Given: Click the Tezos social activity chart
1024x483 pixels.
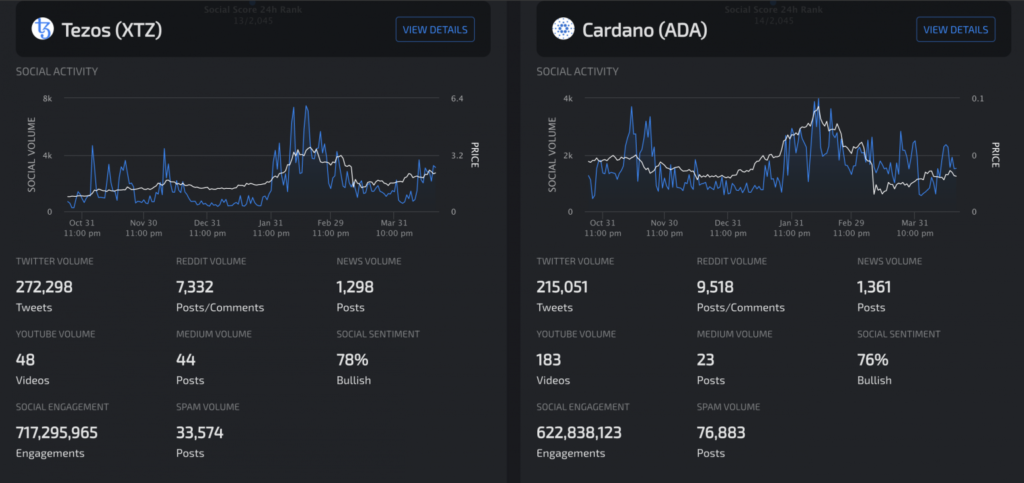Looking at the screenshot, I should (251, 157).
